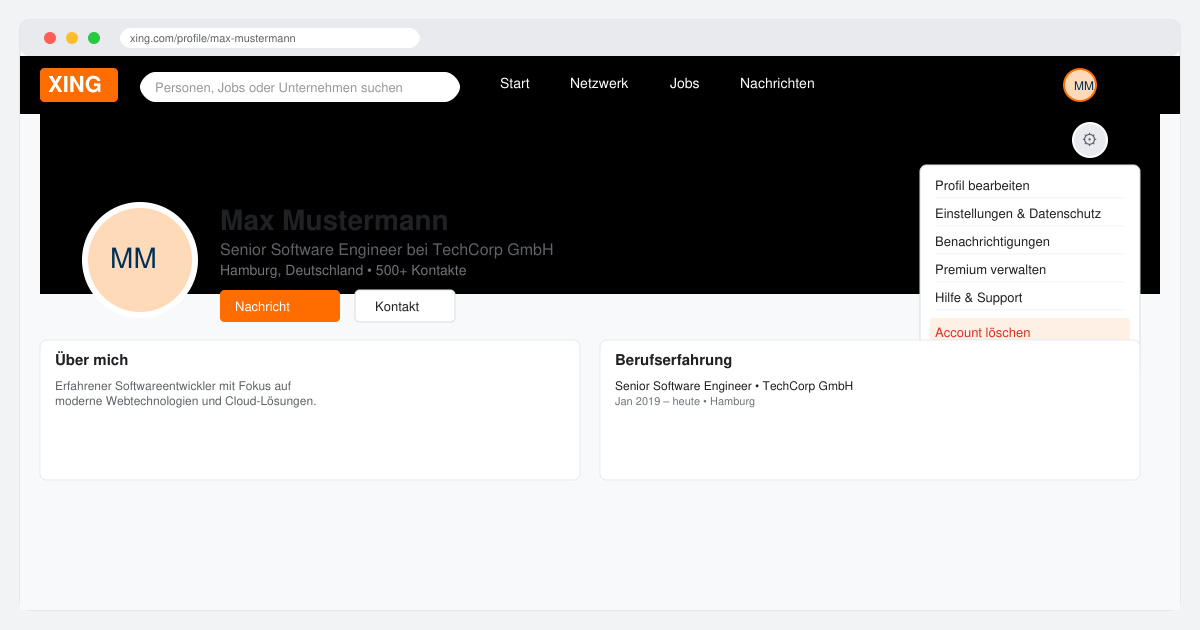Open the Jobs navigation item
The image size is (1200, 630).
(685, 84)
